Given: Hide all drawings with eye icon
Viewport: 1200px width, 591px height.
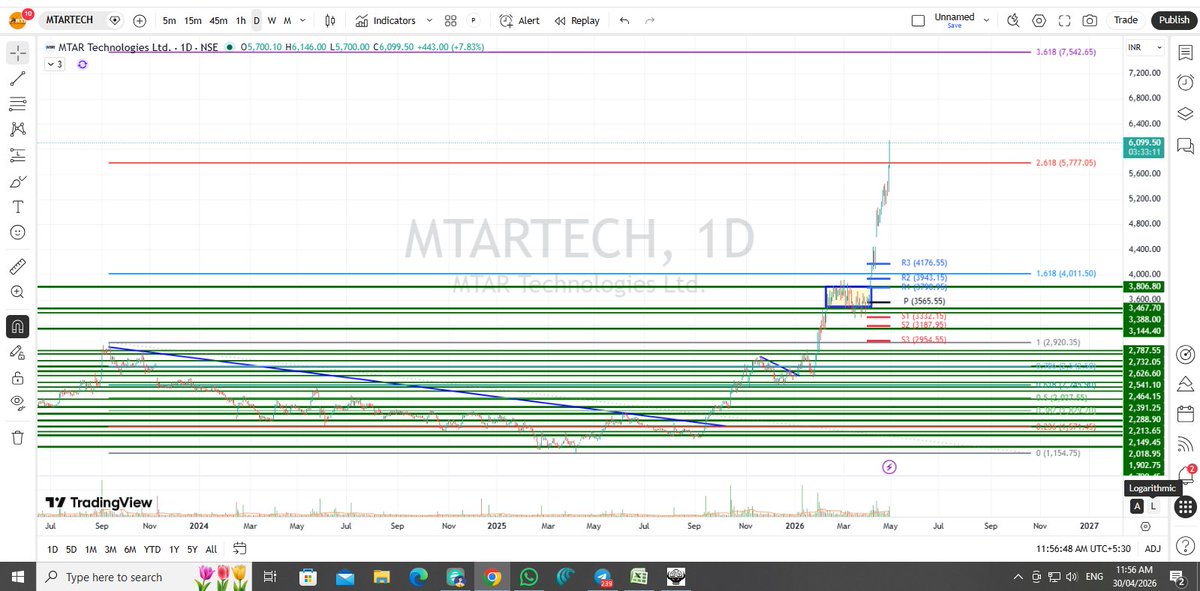Looking at the screenshot, I should 17,403.
